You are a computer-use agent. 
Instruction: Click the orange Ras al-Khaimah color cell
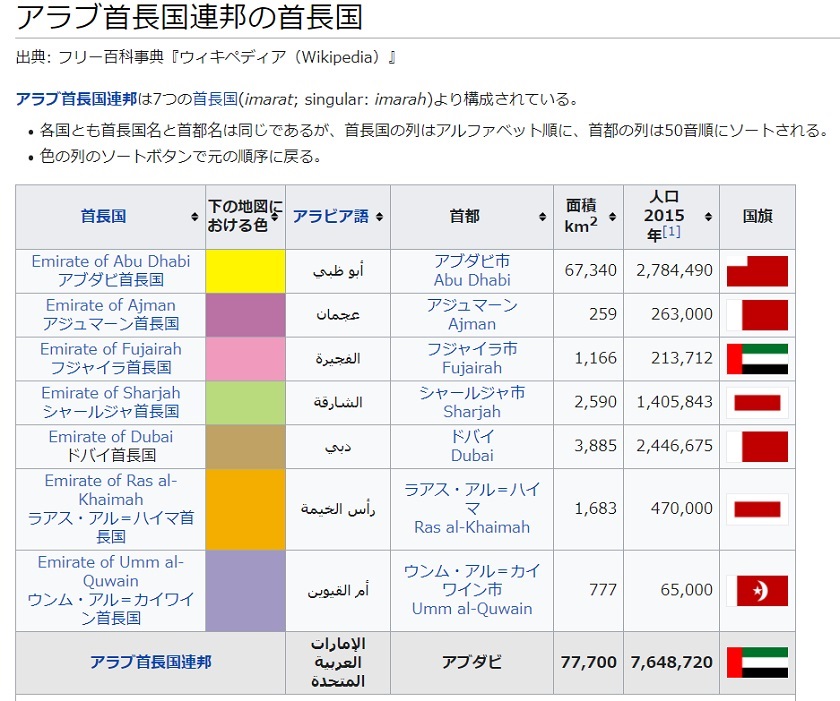point(245,509)
